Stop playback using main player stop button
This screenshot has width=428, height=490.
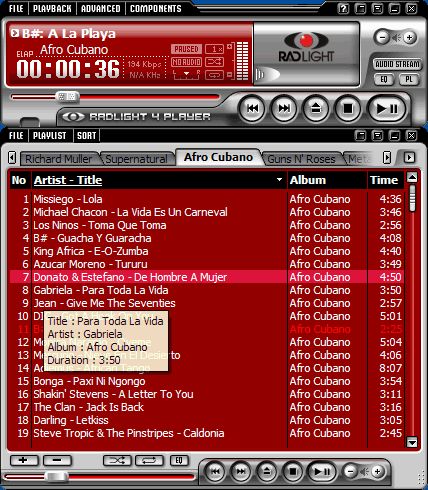point(348,108)
